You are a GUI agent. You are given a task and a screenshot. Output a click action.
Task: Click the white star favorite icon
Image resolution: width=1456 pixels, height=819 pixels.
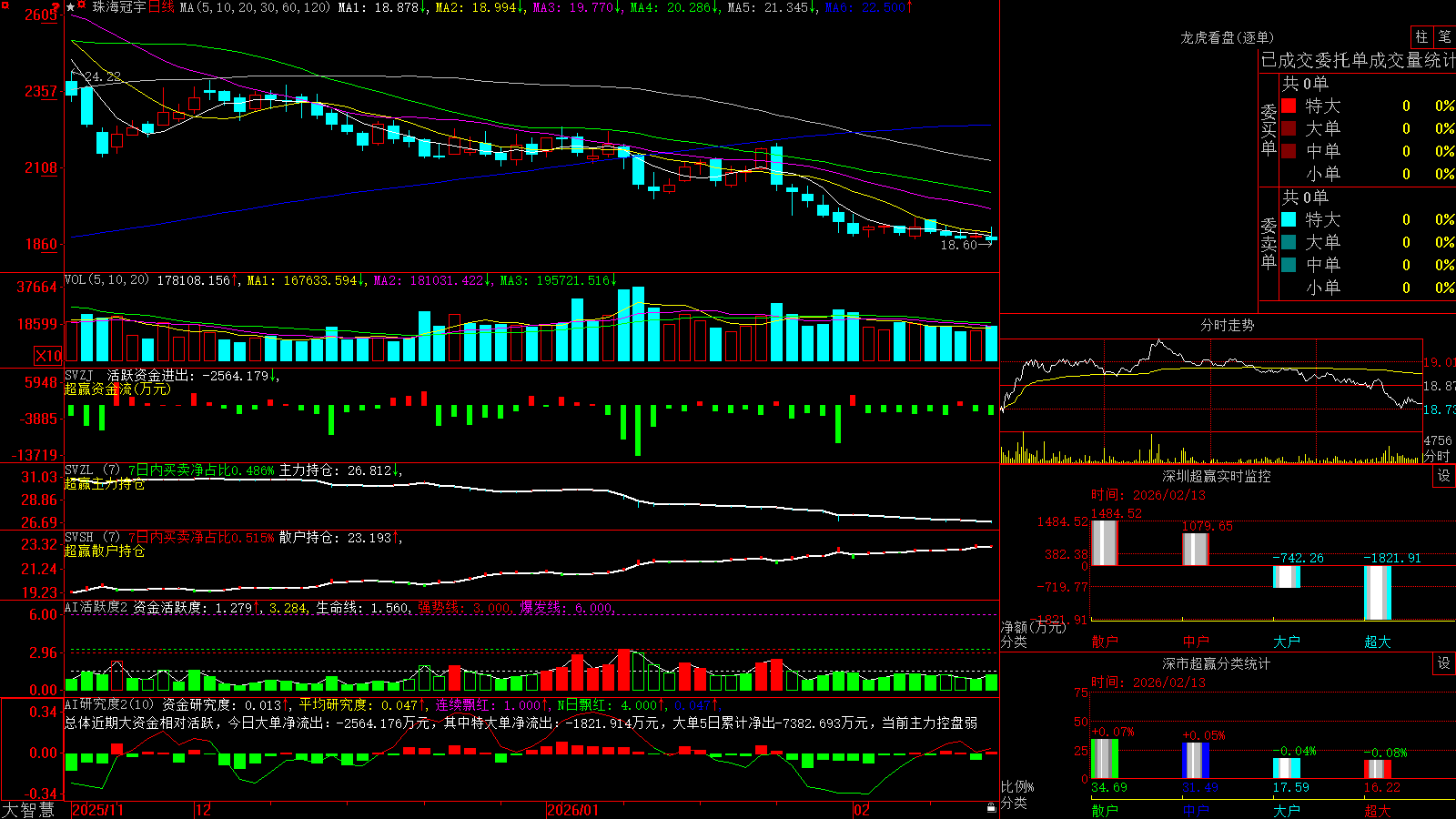click(71, 7)
